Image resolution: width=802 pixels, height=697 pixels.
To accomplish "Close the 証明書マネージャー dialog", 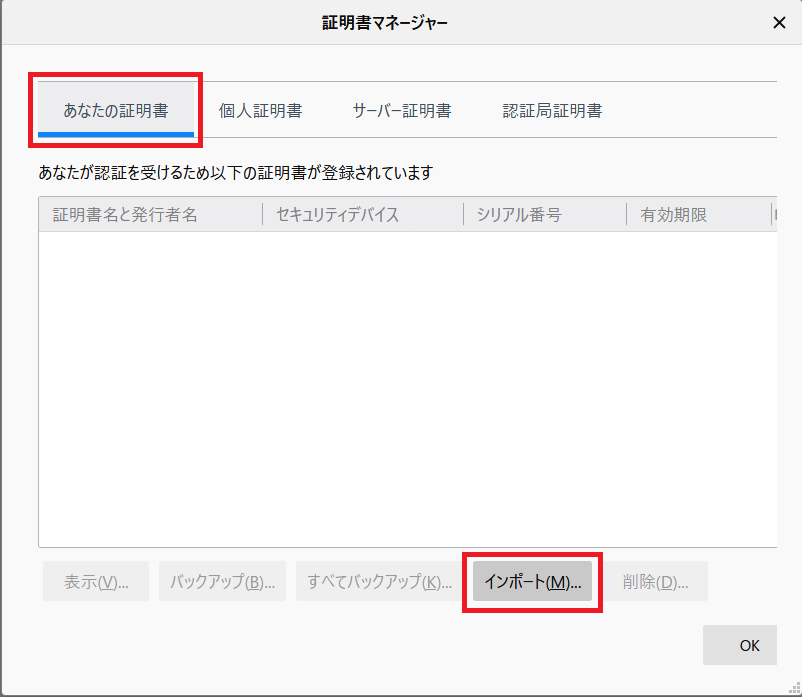I will [x=779, y=22].
